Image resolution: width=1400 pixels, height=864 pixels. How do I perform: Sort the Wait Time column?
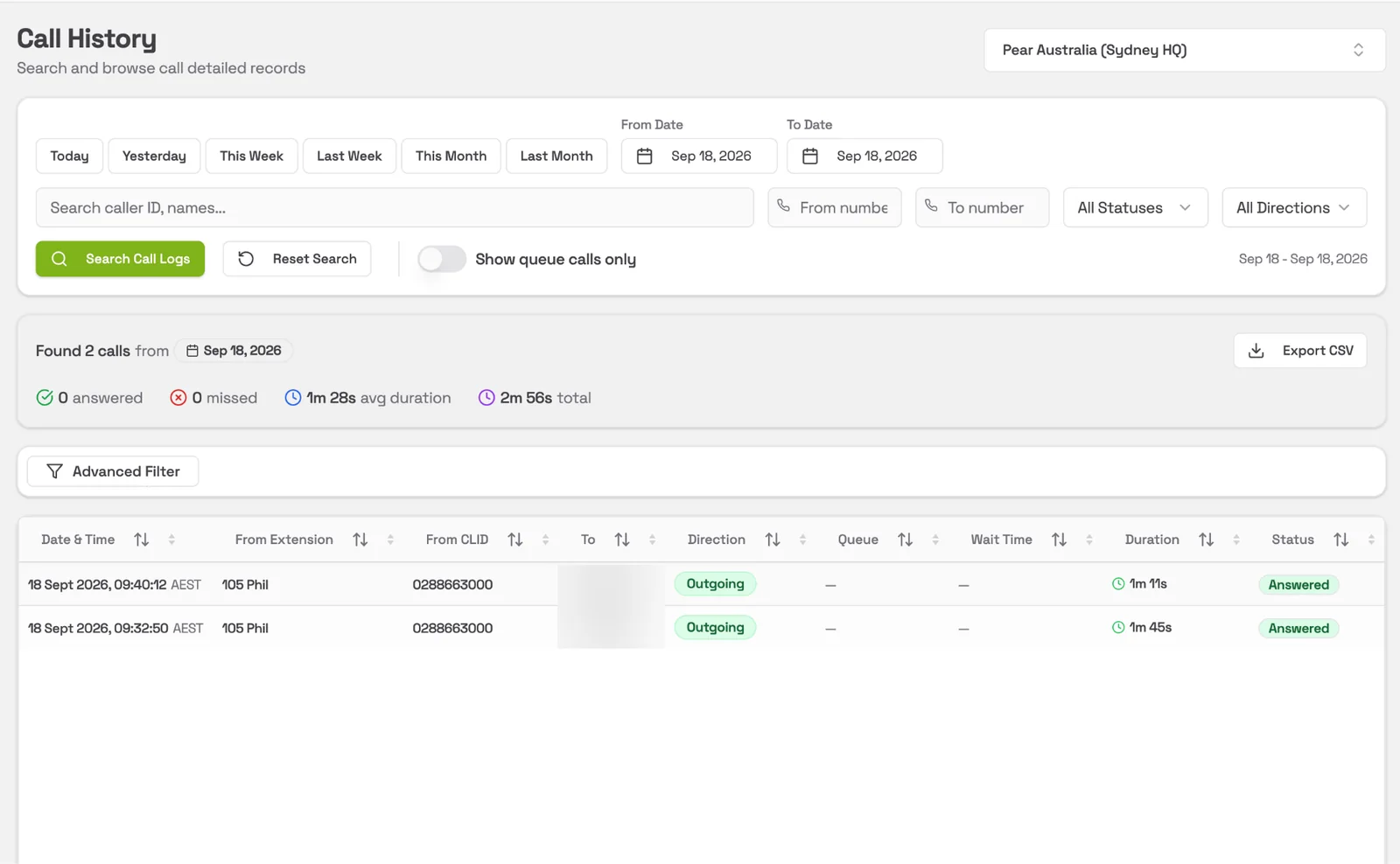1059,540
